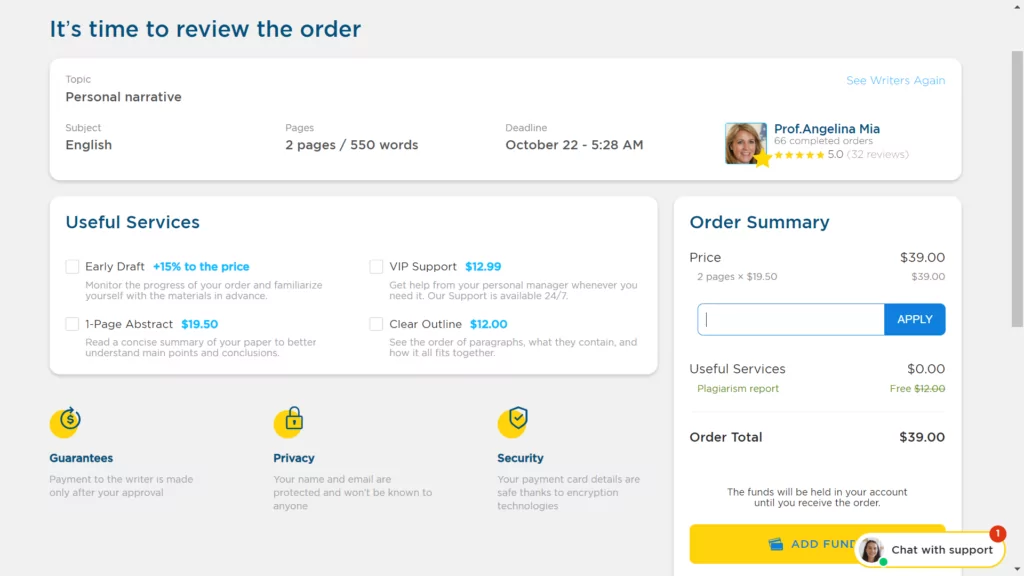Click the red chat notification badge
1024x576 pixels.
point(997,534)
